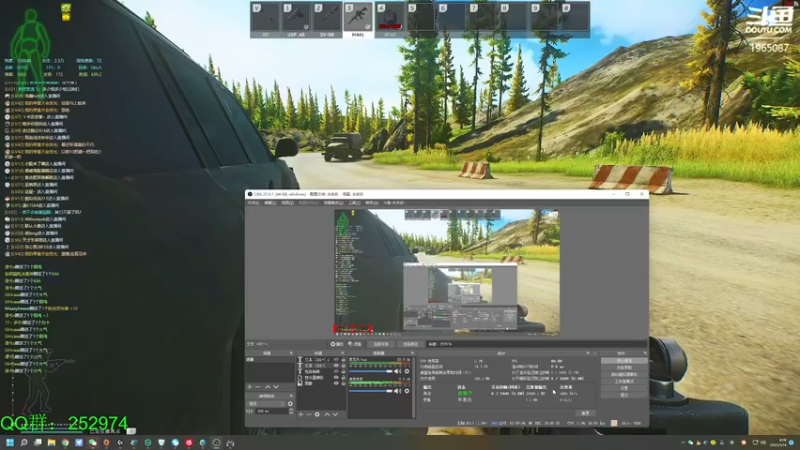The image size is (800, 450).
Task: Click the text field containing 252974
Action: click(536, 344)
